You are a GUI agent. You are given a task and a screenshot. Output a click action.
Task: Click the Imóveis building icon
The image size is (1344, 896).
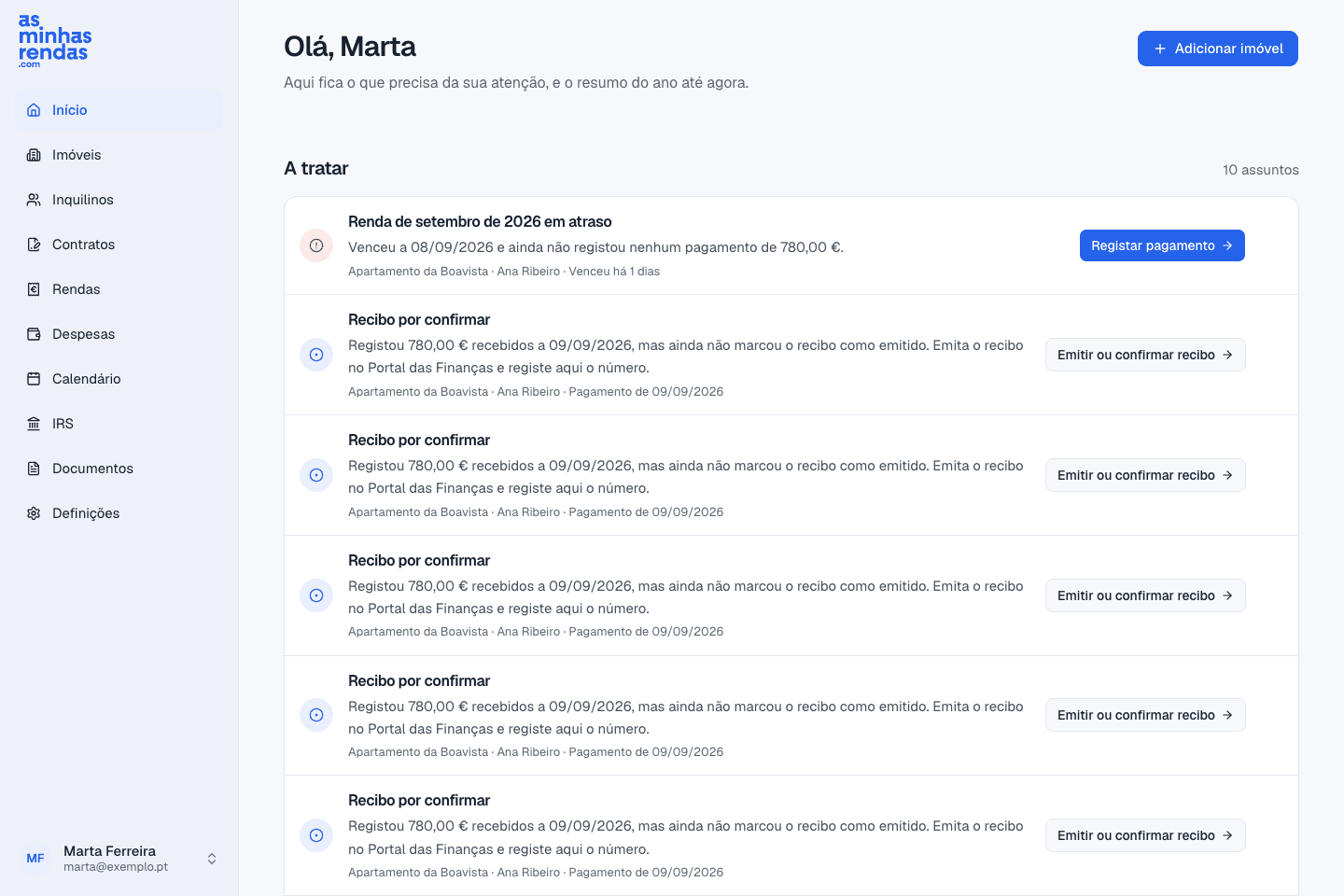point(34,155)
